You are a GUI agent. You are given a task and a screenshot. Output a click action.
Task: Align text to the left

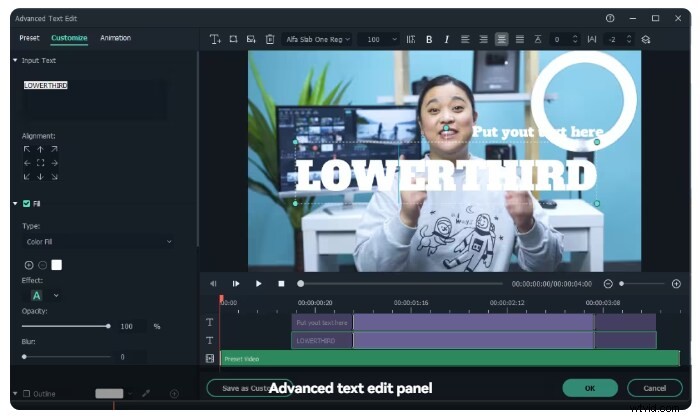[466, 39]
